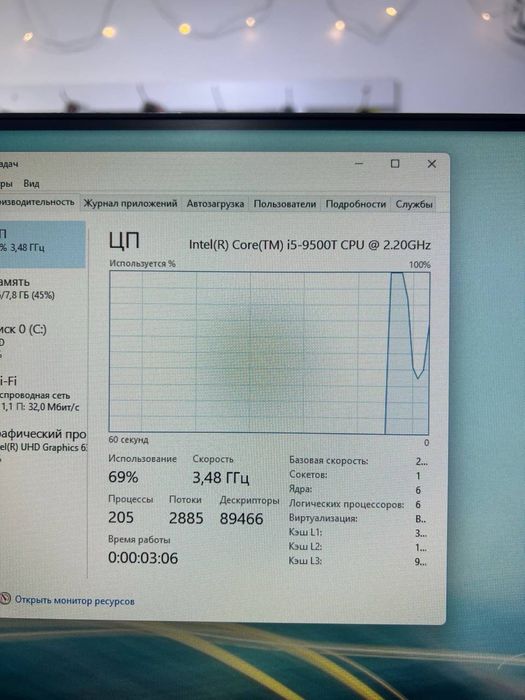The width and height of the screenshot is (525, 700).
Task: Click Открыть монитор ресурсов link
Action: click(75, 601)
